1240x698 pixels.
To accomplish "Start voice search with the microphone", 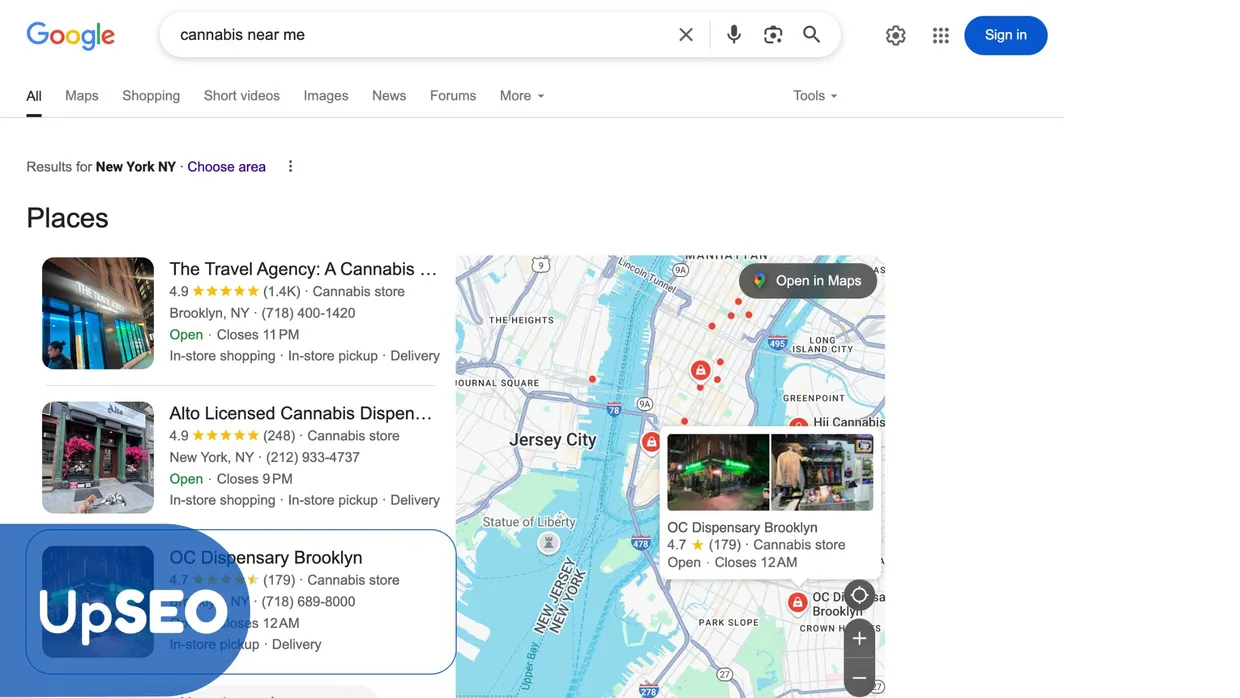I will (x=734, y=35).
